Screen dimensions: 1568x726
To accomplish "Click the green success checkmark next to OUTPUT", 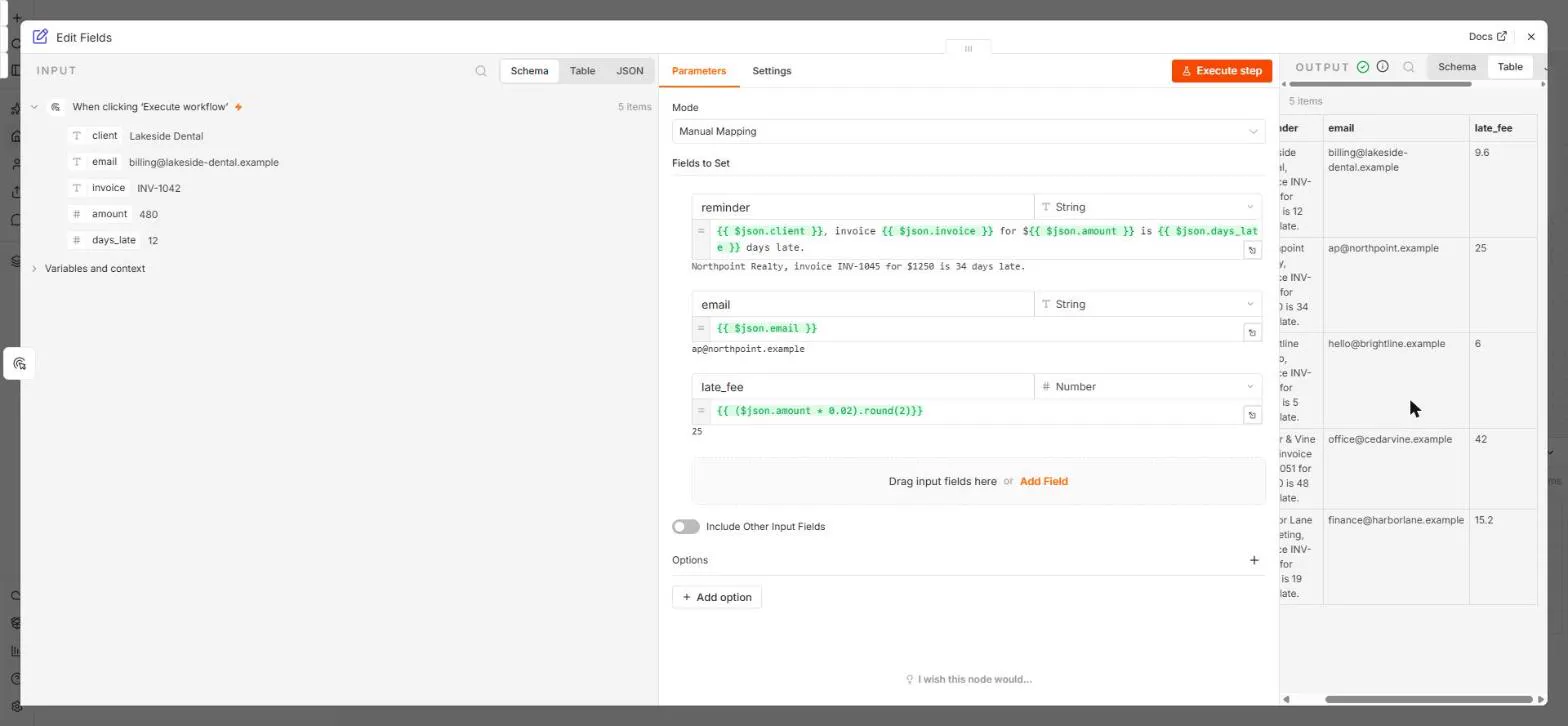I will 1362,67.
